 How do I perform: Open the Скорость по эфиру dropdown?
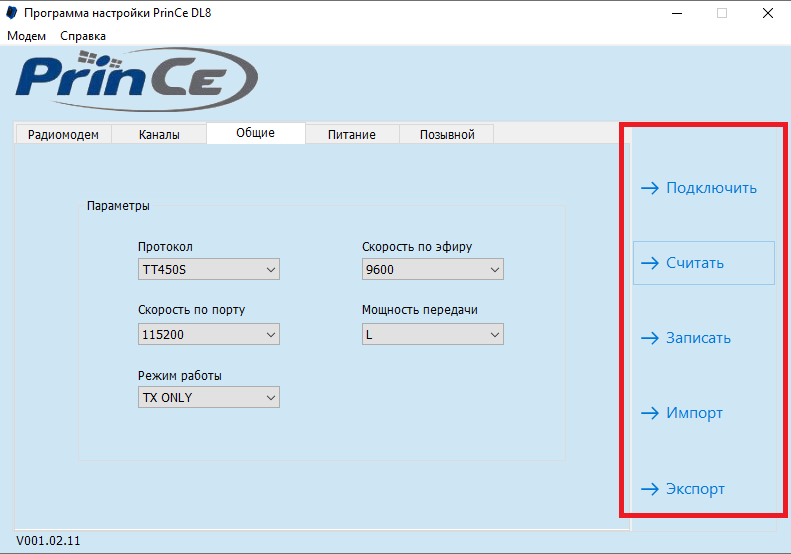pos(433,269)
